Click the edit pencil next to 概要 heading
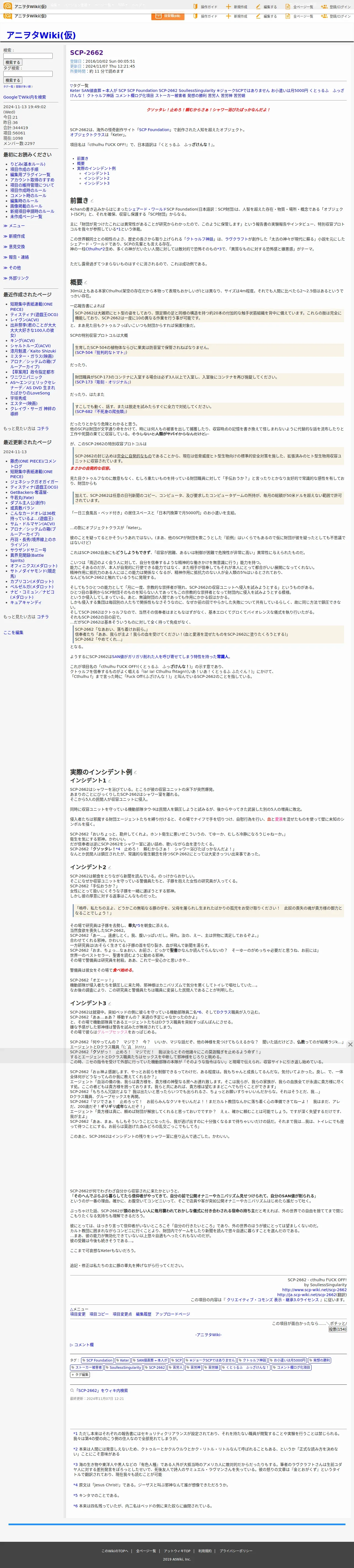The height and width of the screenshot is (1568, 354). click(x=86, y=282)
